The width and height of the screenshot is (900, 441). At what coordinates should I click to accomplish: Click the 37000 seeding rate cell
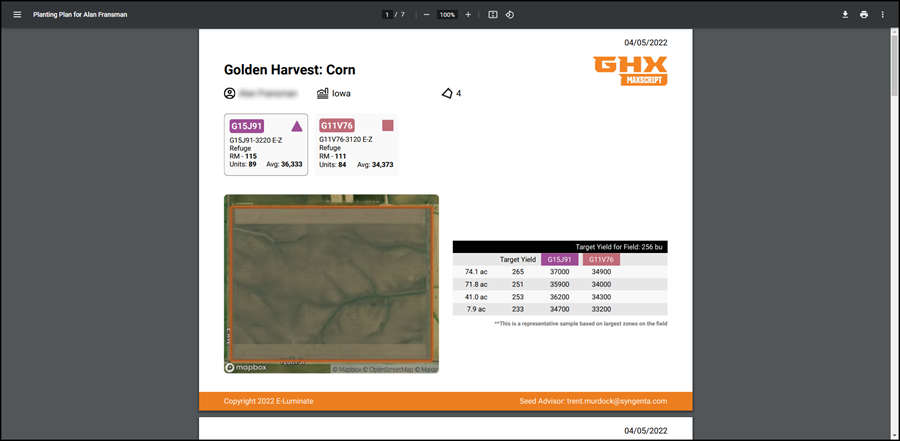click(560, 272)
